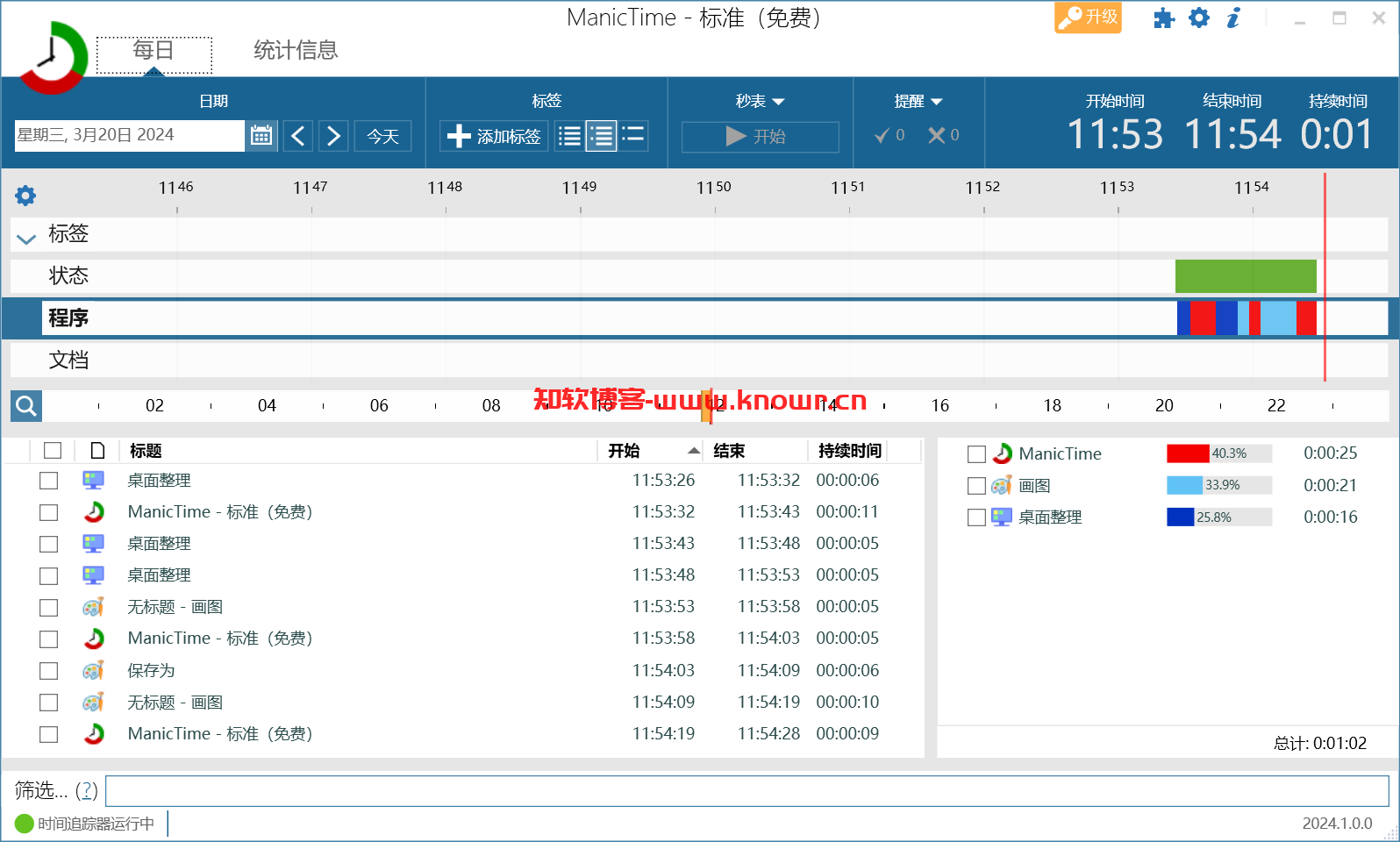Viewport: 1400px width, 842px height.
Task: Open the filter help (?) link
Action: (x=86, y=791)
